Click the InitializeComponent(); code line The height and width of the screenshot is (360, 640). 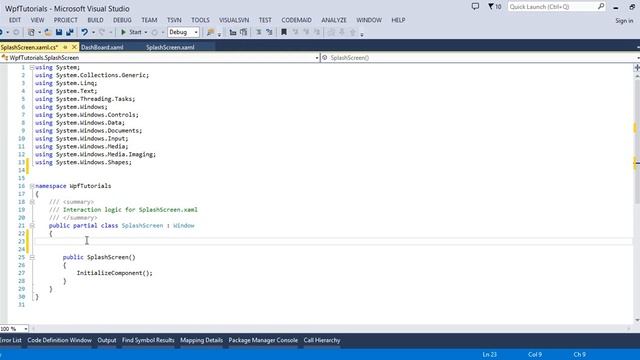pos(115,273)
